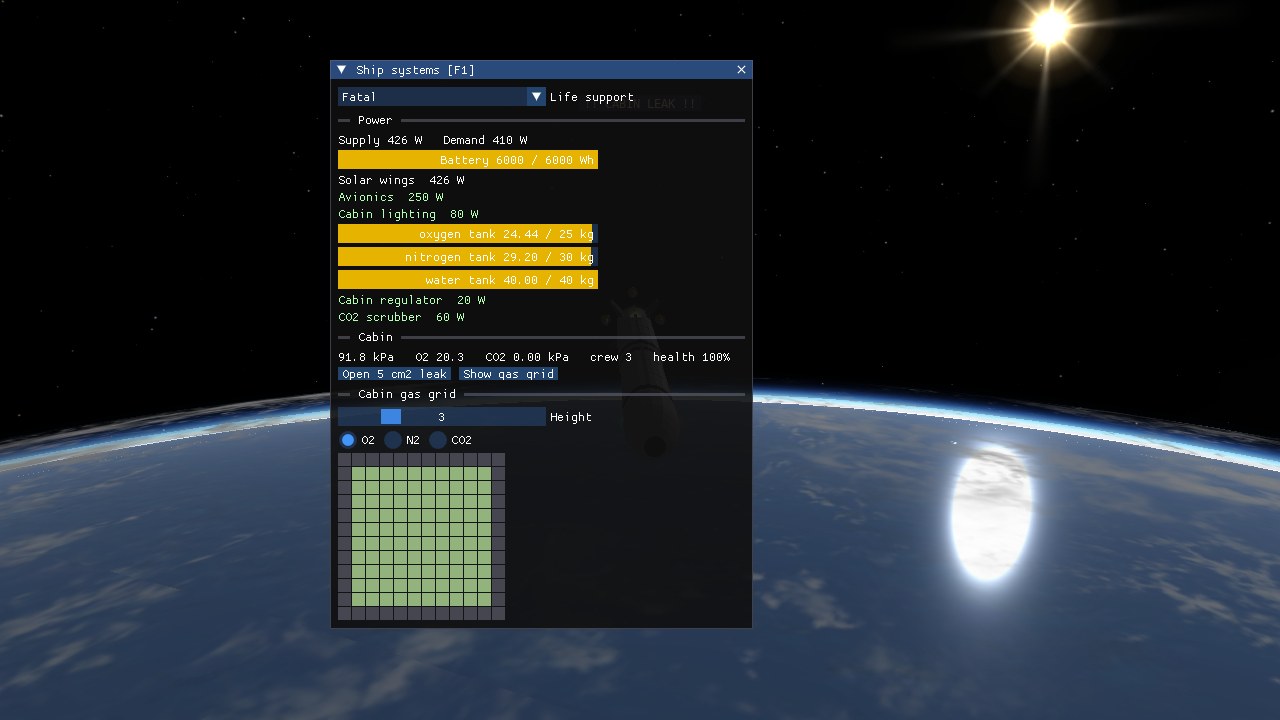Click the CO2 scrubber 60 W line
The height and width of the screenshot is (720, 1280).
click(x=401, y=317)
